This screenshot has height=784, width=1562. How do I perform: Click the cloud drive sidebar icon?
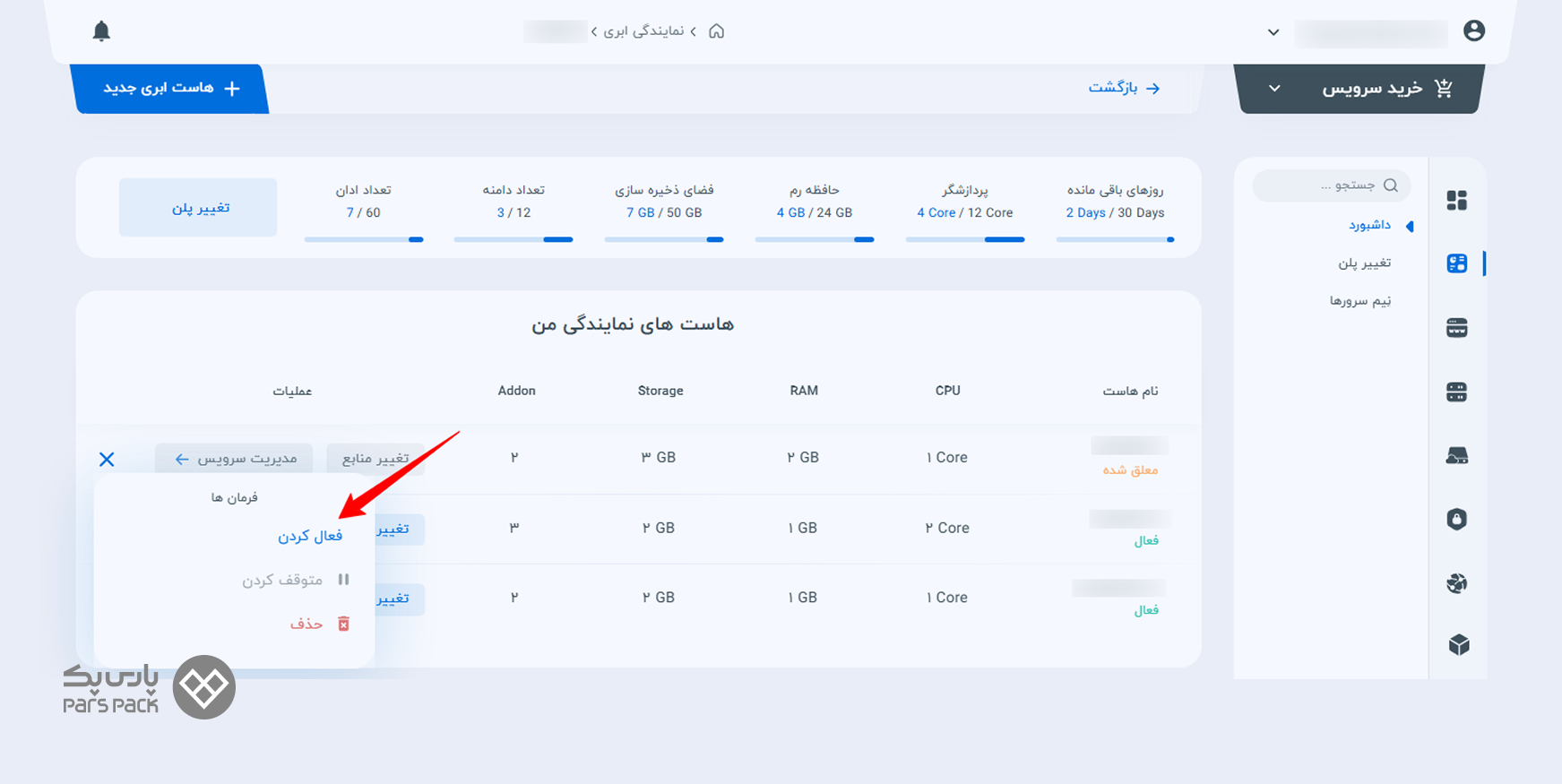pyautogui.click(x=1456, y=456)
